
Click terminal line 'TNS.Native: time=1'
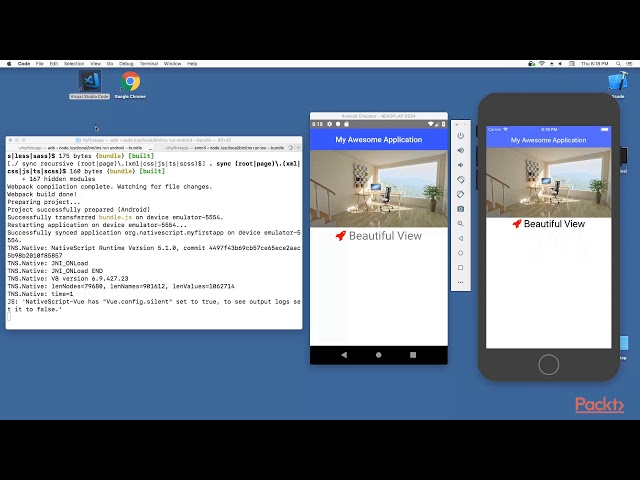(x=40, y=294)
